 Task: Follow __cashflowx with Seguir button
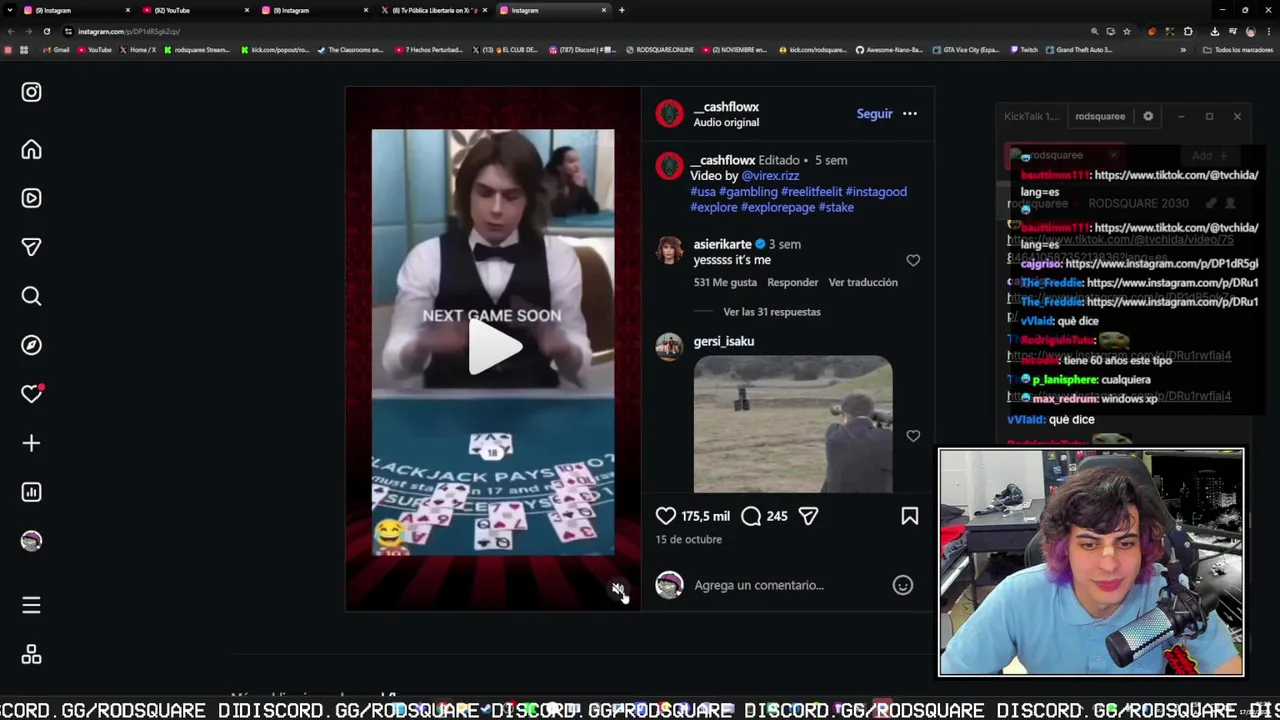[874, 114]
